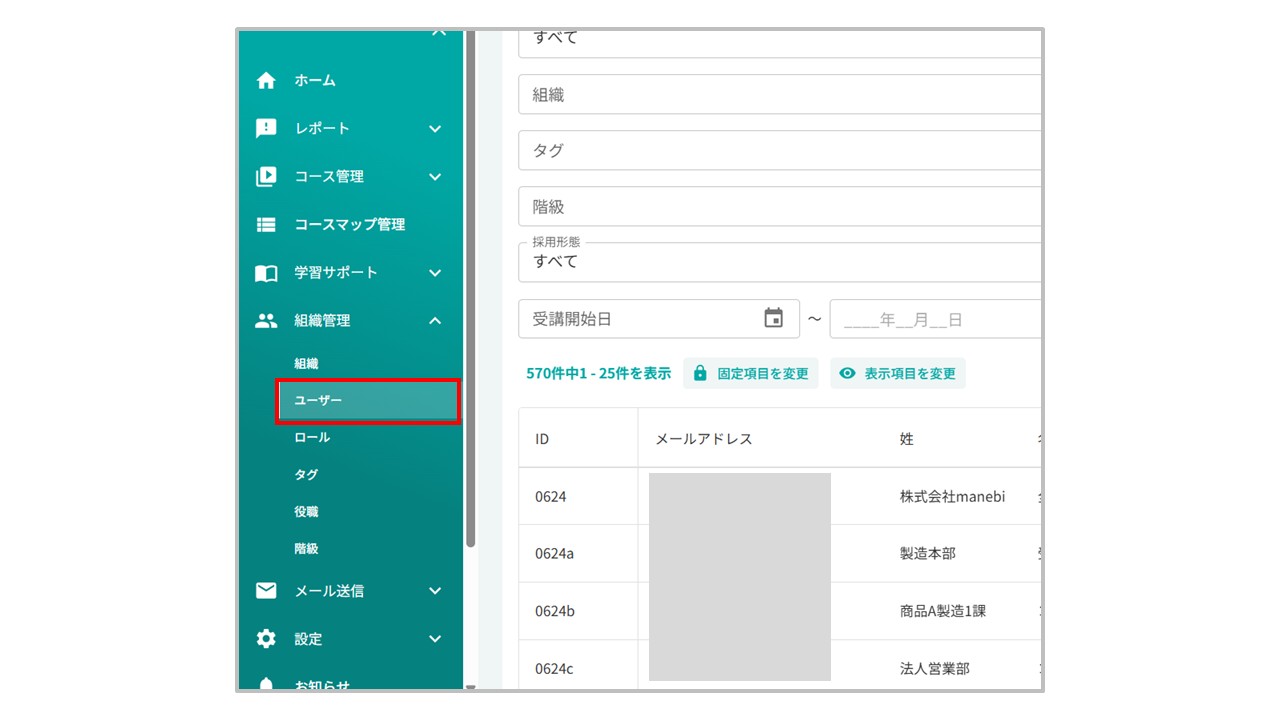Select ユーザー in the sidebar
The height and width of the screenshot is (720, 1280).
pyautogui.click(x=367, y=401)
